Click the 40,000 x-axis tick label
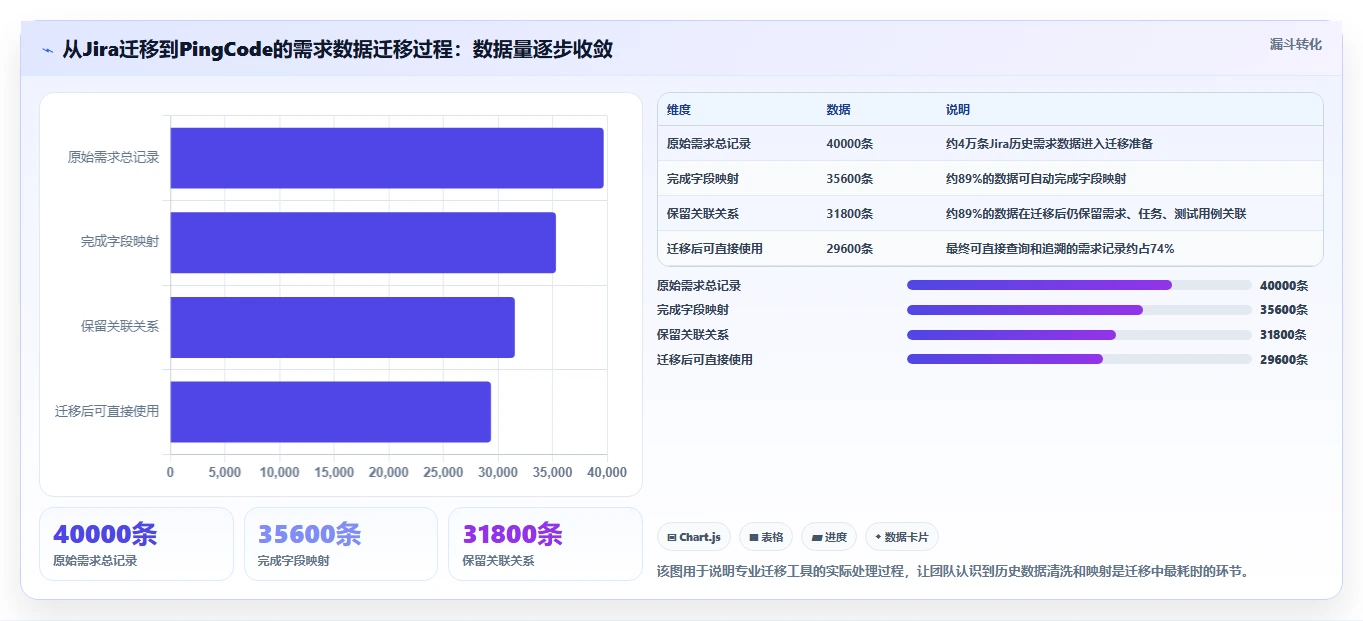Screen dimensions: 1363x621 607,473
